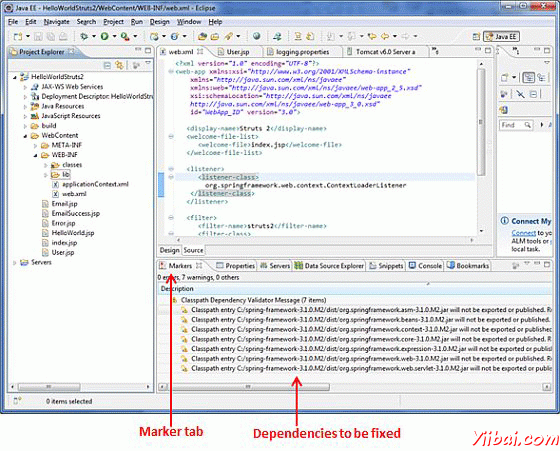
Task: Open the Snippets tab
Action: 386,266
